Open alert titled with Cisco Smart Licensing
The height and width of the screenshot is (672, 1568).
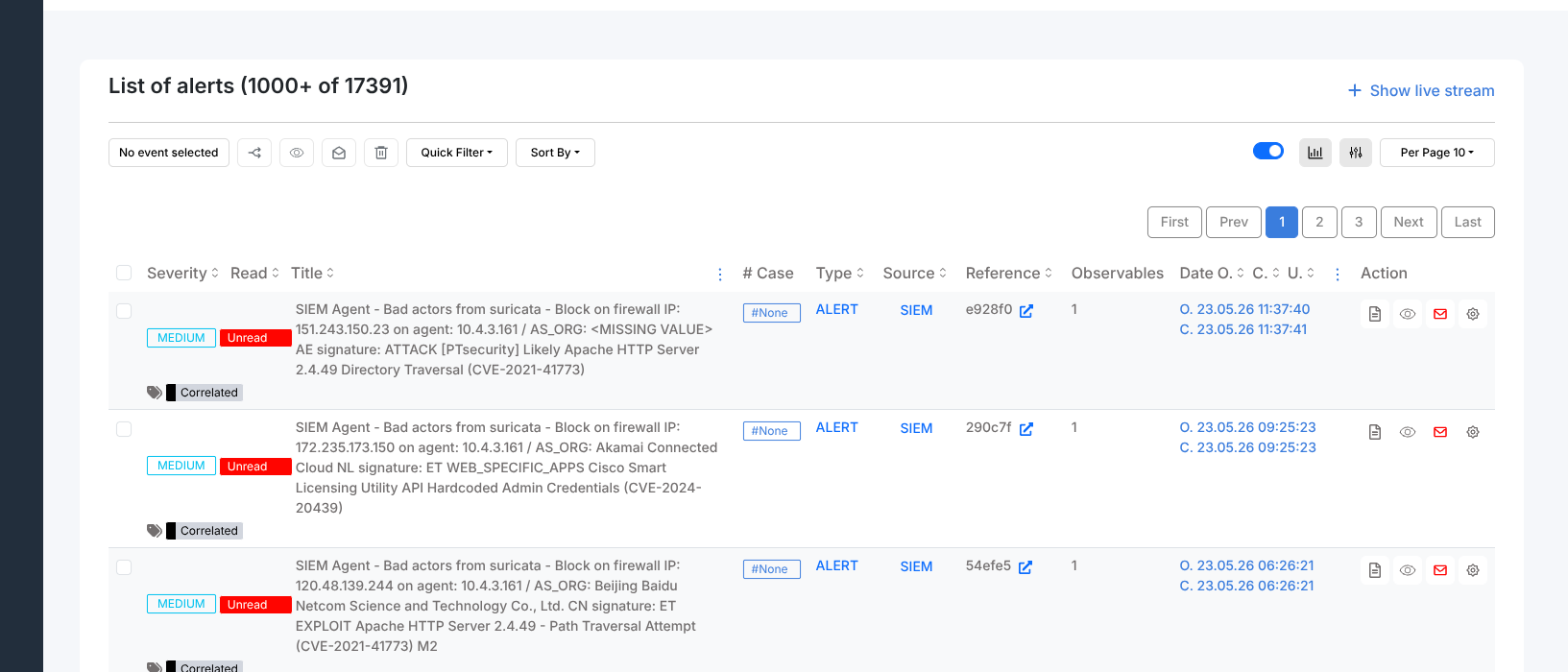(x=507, y=468)
